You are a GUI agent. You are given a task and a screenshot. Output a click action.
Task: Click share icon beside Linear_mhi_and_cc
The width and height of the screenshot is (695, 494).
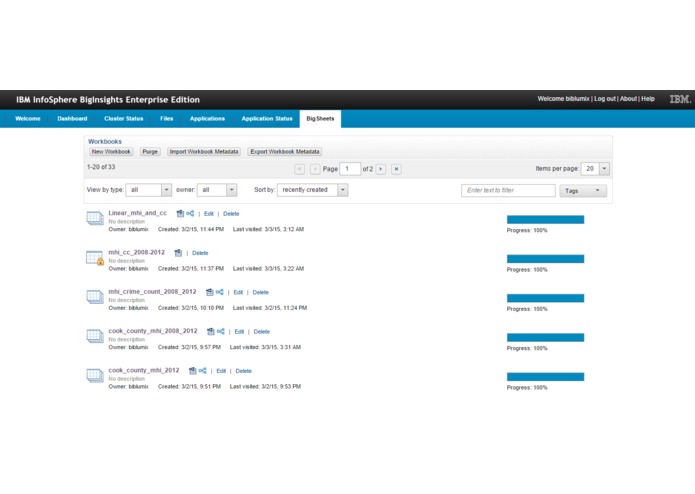point(190,214)
